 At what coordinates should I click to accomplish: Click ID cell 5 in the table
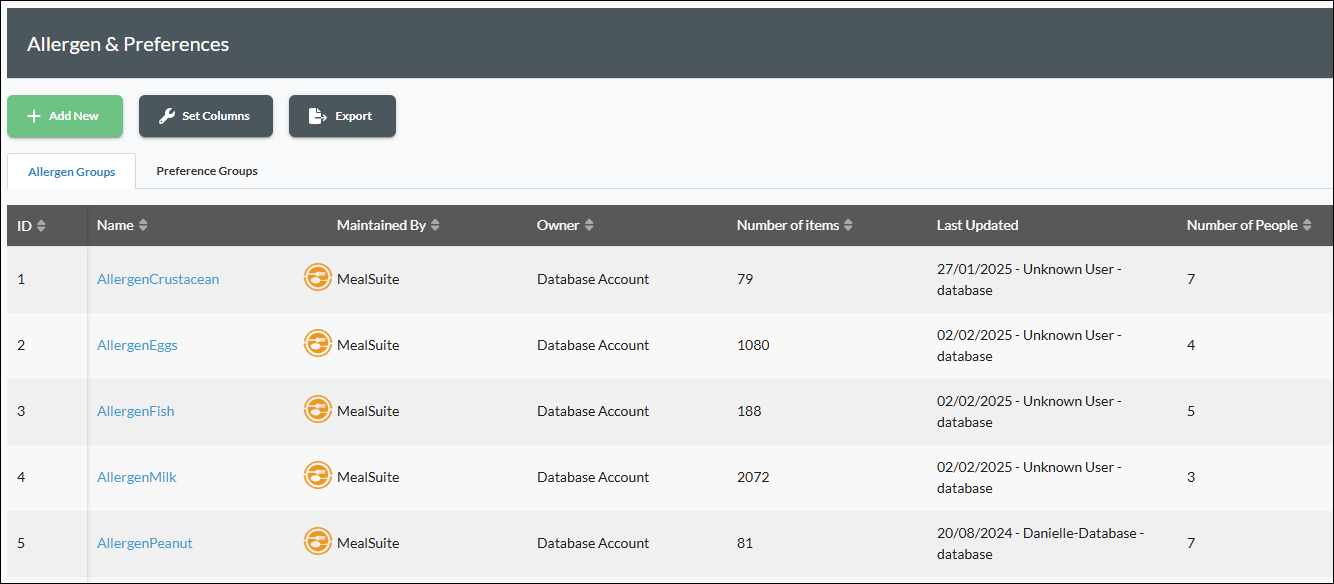(21, 543)
